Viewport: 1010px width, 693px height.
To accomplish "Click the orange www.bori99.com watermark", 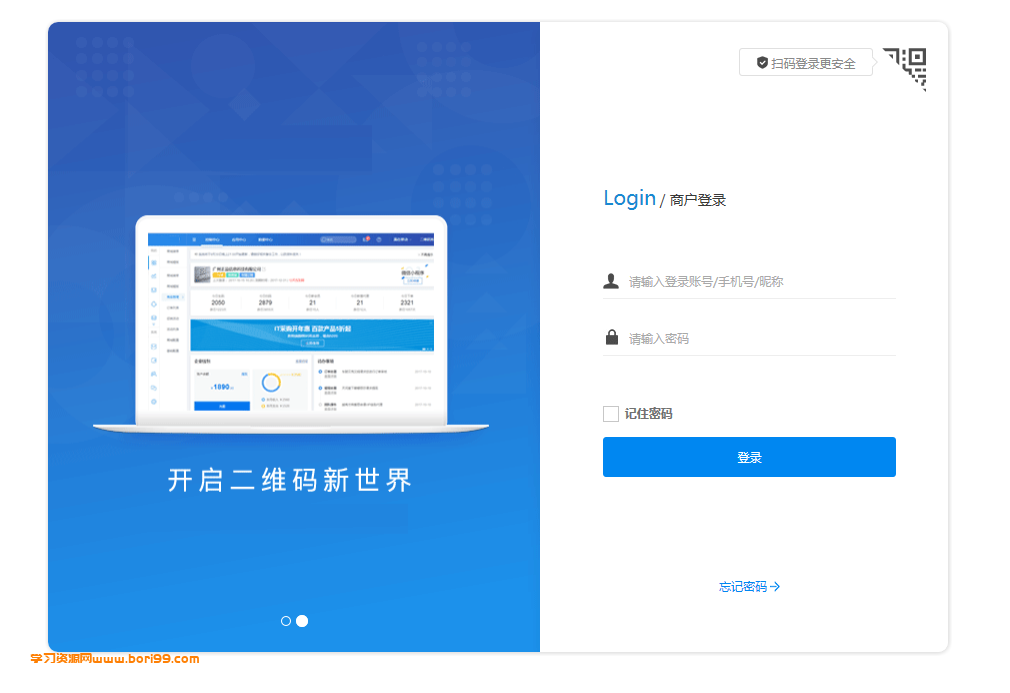I will point(115,659).
